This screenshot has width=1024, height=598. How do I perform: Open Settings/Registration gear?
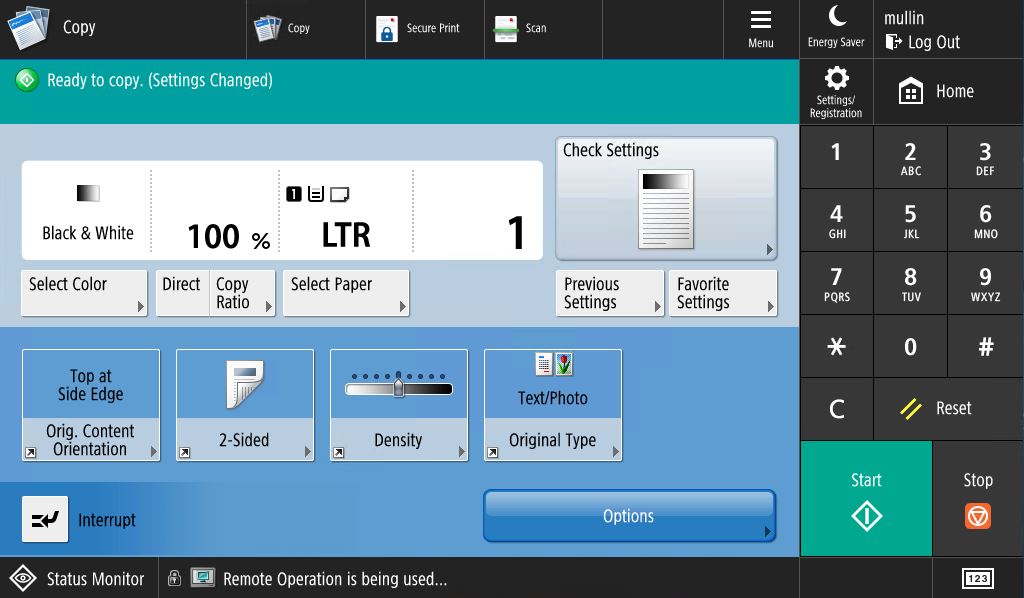tap(836, 92)
